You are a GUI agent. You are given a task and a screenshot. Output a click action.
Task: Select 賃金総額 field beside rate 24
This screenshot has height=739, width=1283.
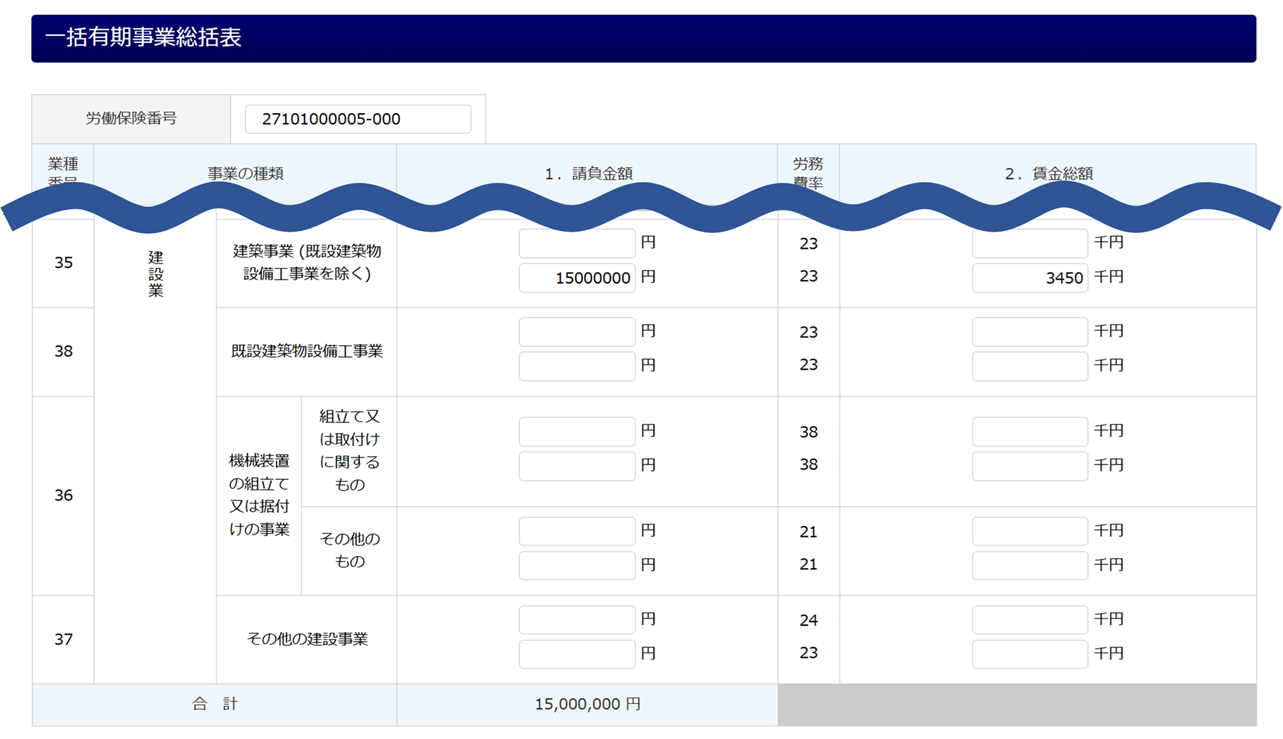click(x=1030, y=620)
